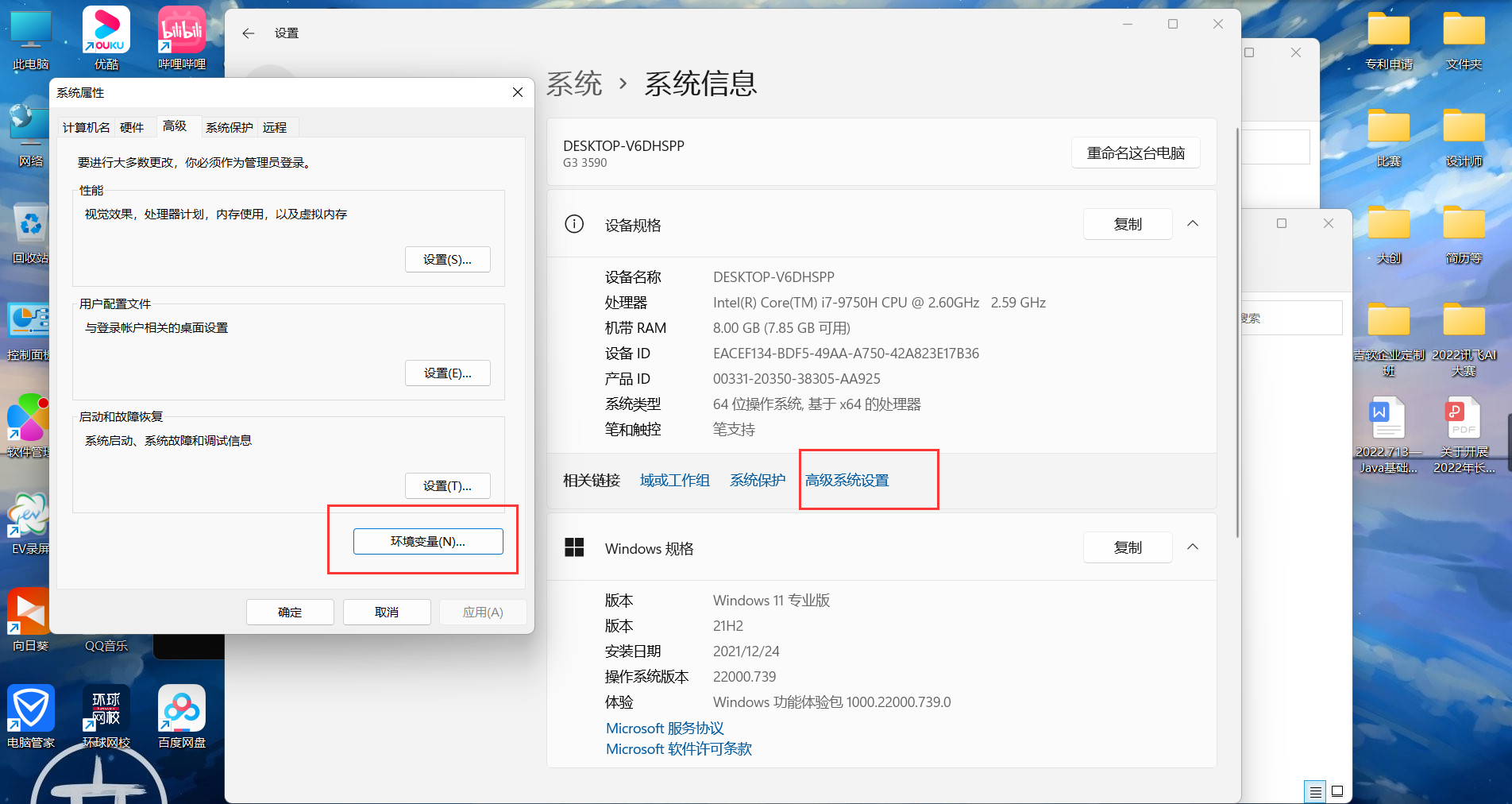This screenshot has height=804, width=1512.
Task: Open the 百度网盘 desktop icon
Action: click(182, 717)
